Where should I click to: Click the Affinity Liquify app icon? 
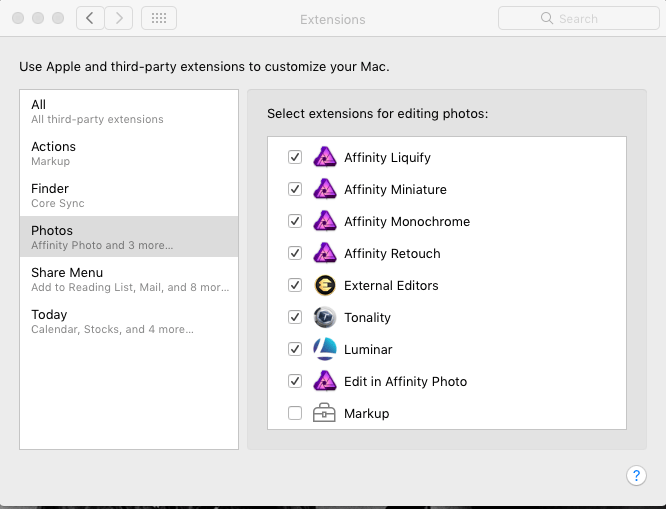324,157
